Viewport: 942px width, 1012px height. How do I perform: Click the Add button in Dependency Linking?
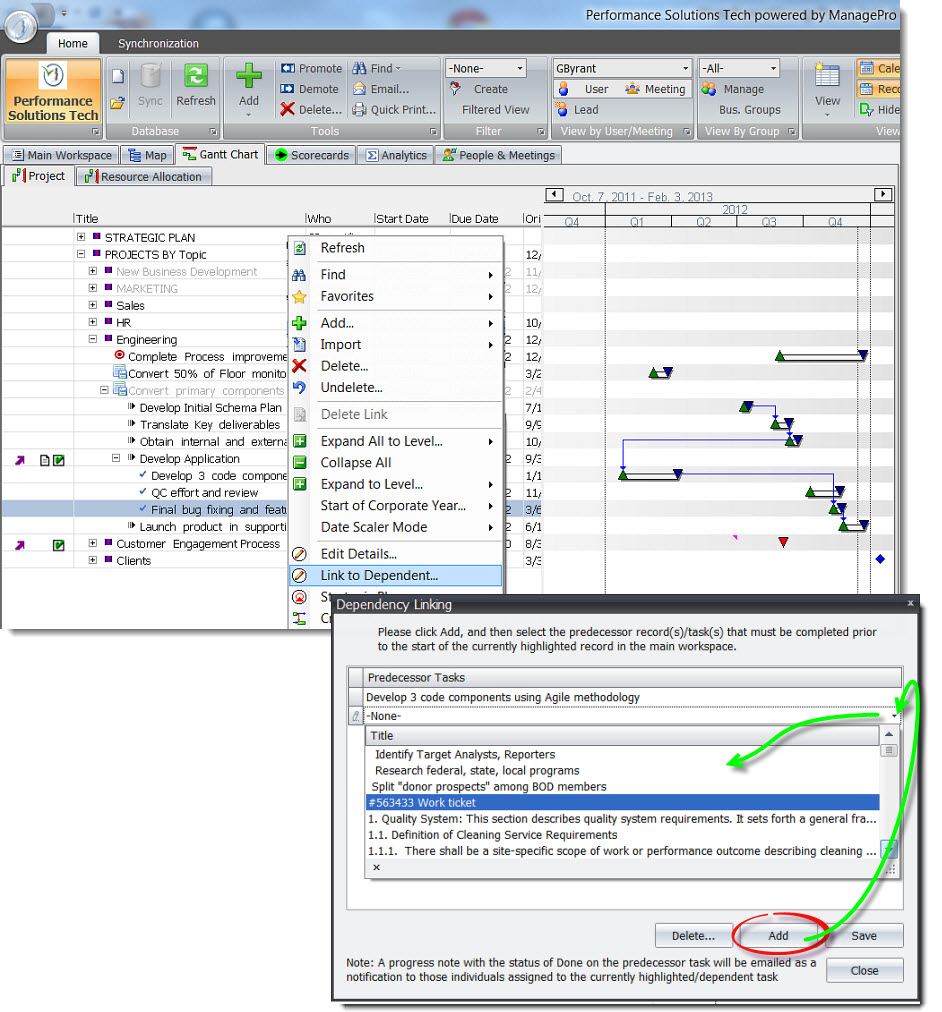pyautogui.click(x=778, y=935)
